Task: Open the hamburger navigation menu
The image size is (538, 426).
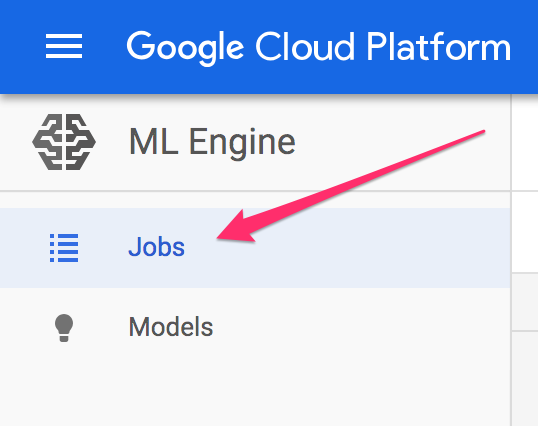Action: pos(64,46)
